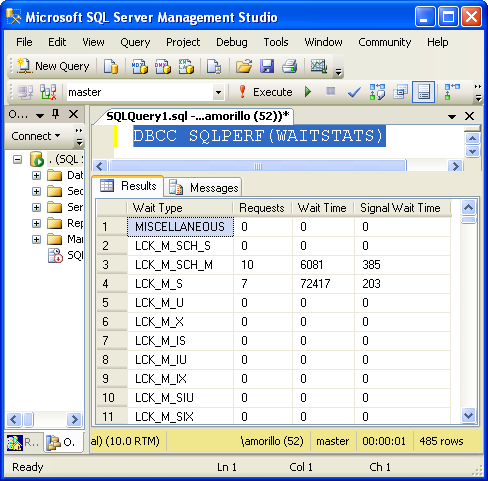Click the DBCC SQLPERF(WAITSTATS) query text
488x481 pixels.
click(x=258, y=136)
